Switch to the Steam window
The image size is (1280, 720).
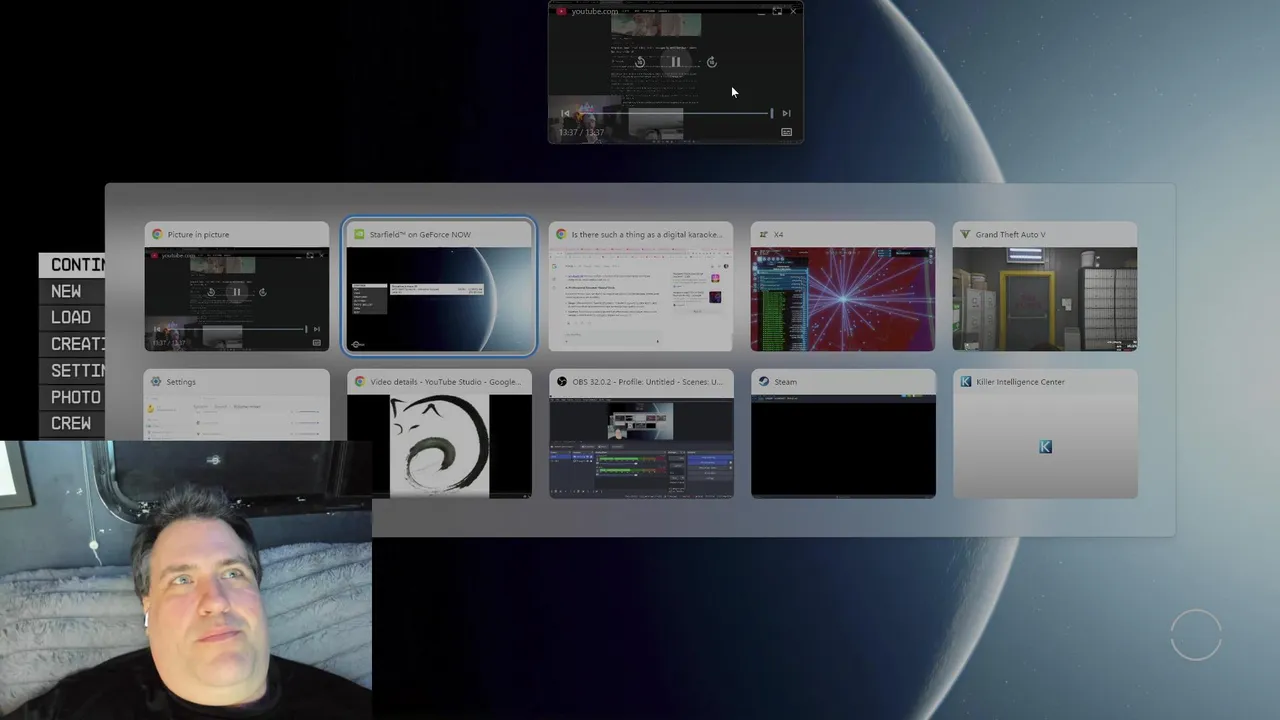click(843, 433)
